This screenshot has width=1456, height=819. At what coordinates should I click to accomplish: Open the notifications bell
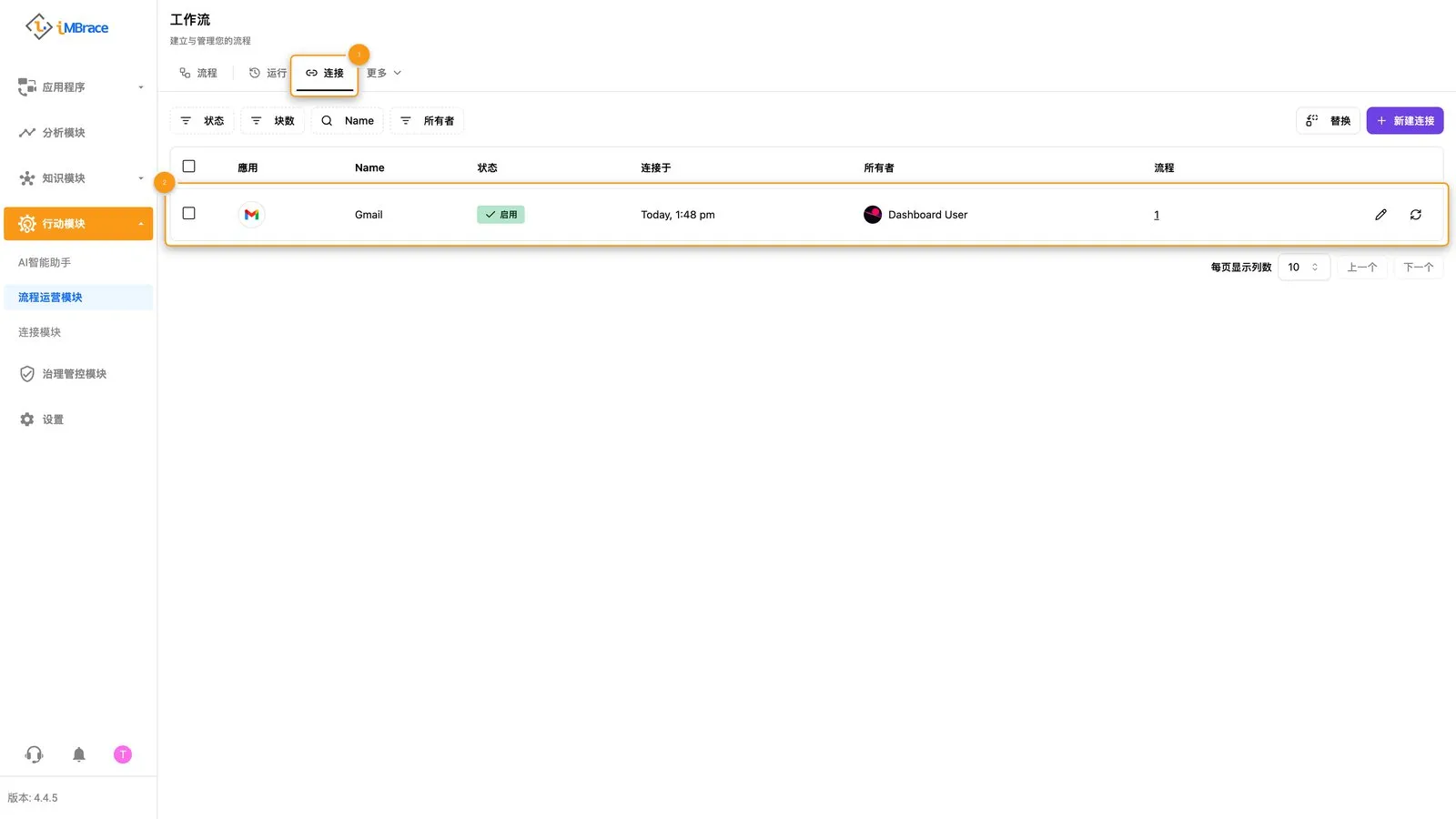(79, 754)
